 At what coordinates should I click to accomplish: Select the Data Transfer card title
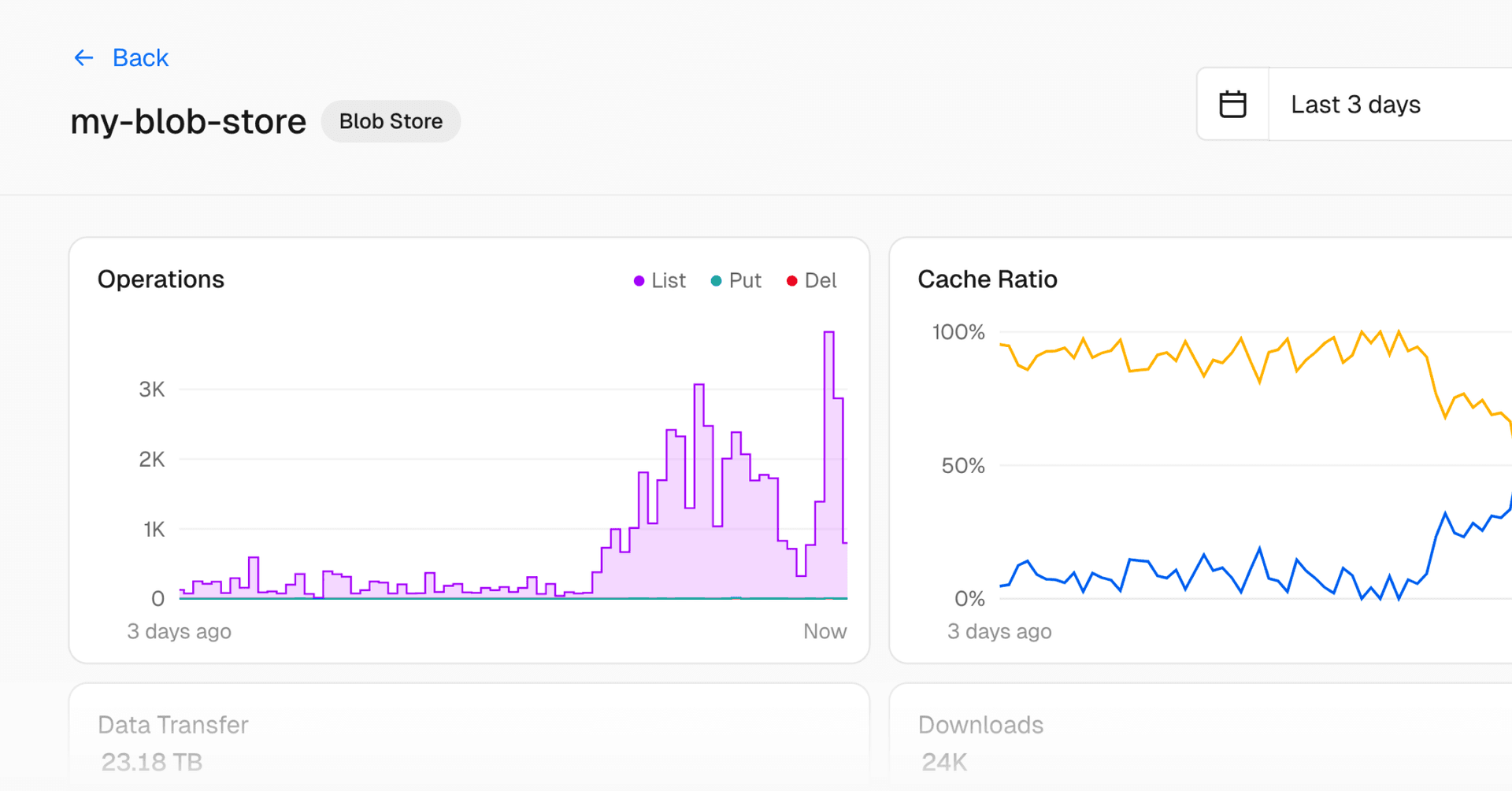(173, 724)
